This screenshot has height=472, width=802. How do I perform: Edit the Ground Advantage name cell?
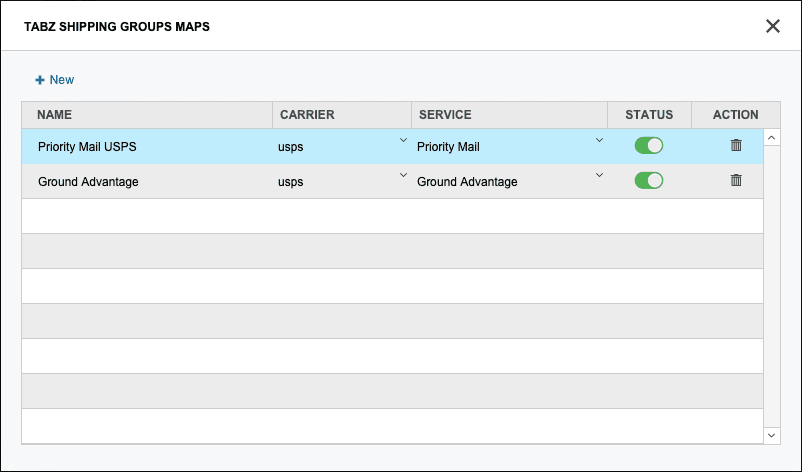(x=88, y=182)
